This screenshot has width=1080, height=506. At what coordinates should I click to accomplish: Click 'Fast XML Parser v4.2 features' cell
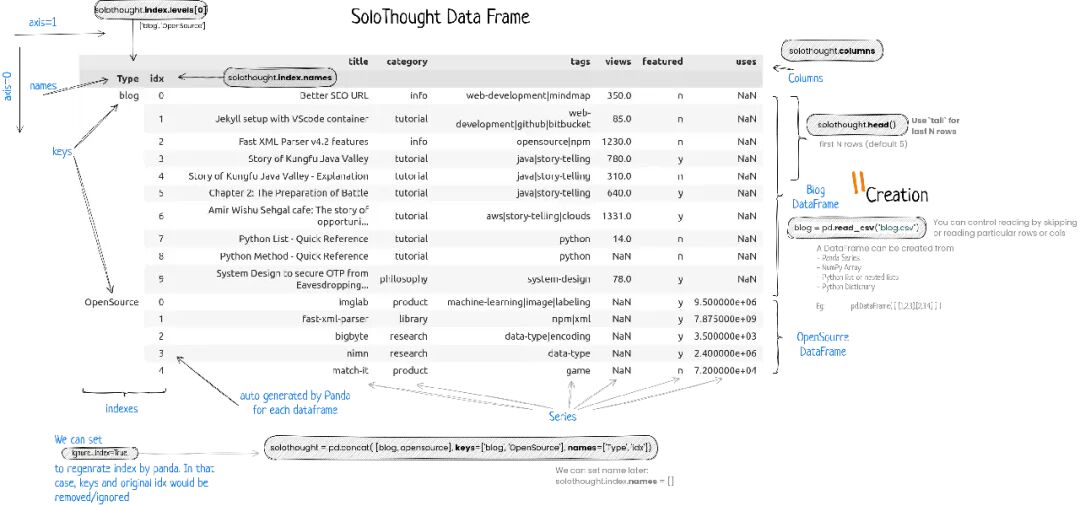click(x=304, y=142)
